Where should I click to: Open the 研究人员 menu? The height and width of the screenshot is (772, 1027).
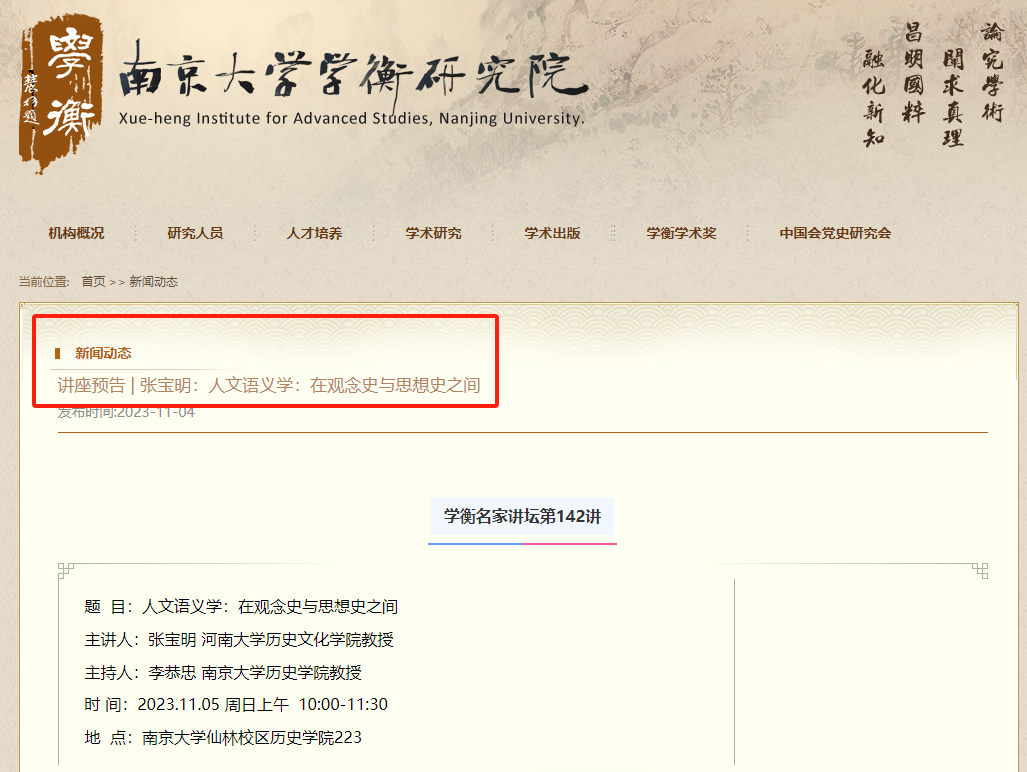pyautogui.click(x=195, y=233)
